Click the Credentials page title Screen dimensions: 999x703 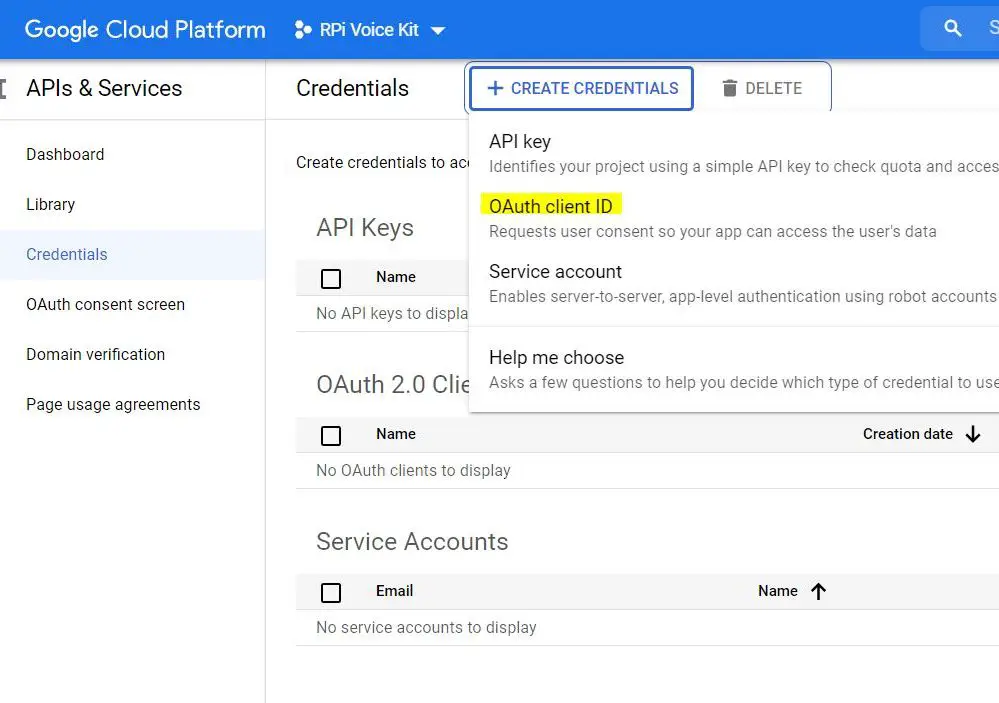click(352, 88)
